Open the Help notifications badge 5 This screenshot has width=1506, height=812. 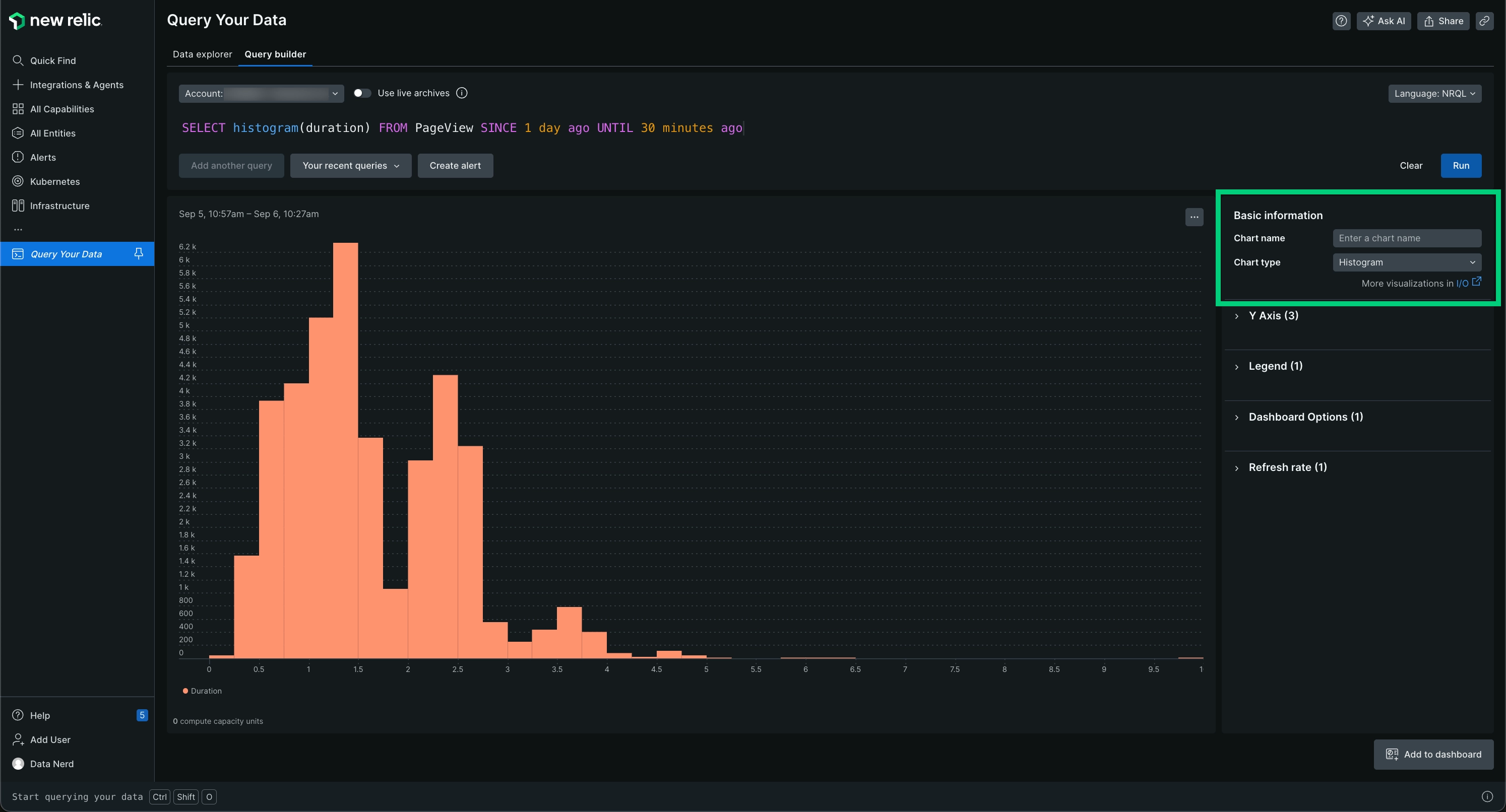coord(142,716)
